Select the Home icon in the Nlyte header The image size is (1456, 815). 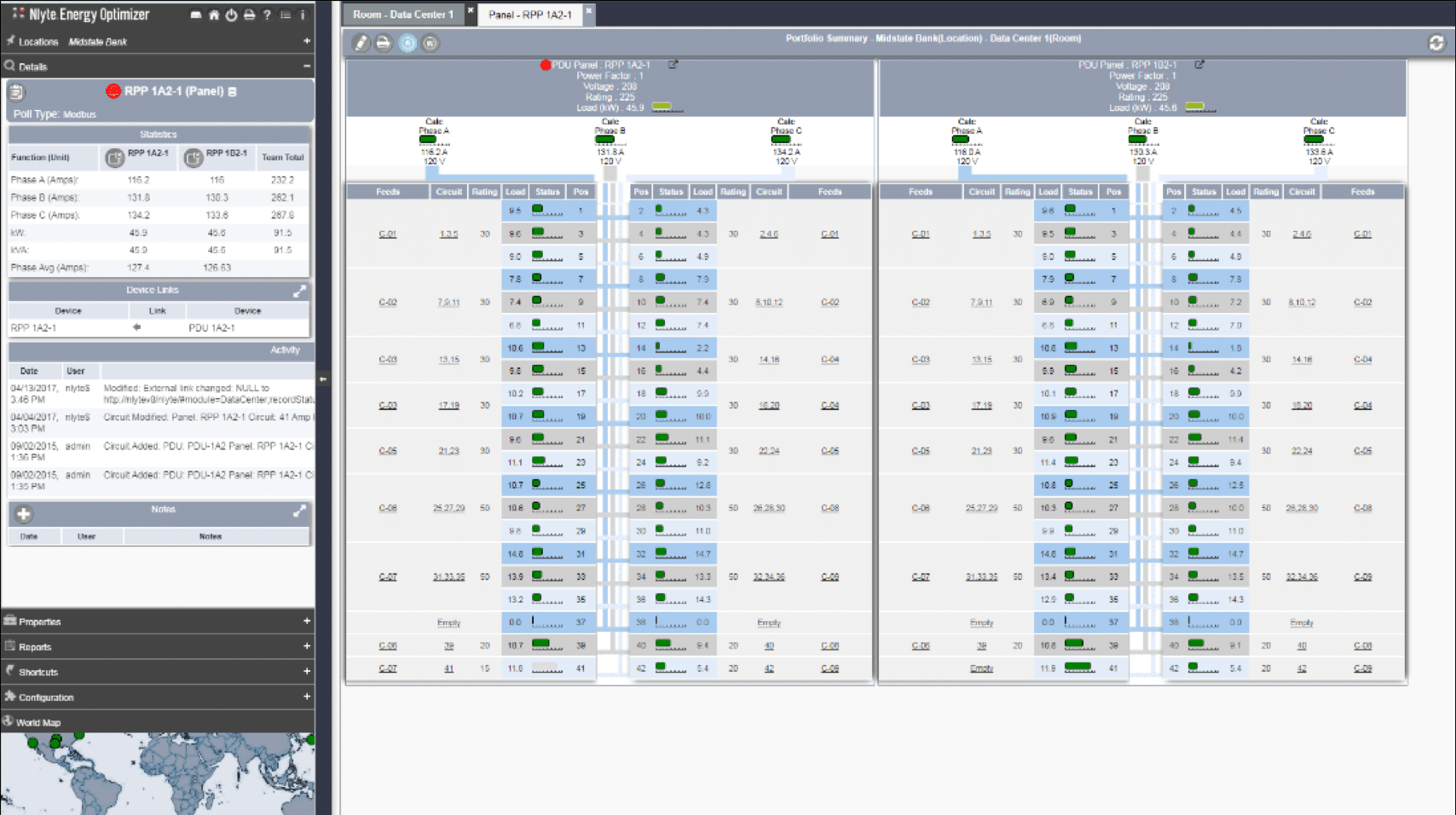[x=214, y=14]
